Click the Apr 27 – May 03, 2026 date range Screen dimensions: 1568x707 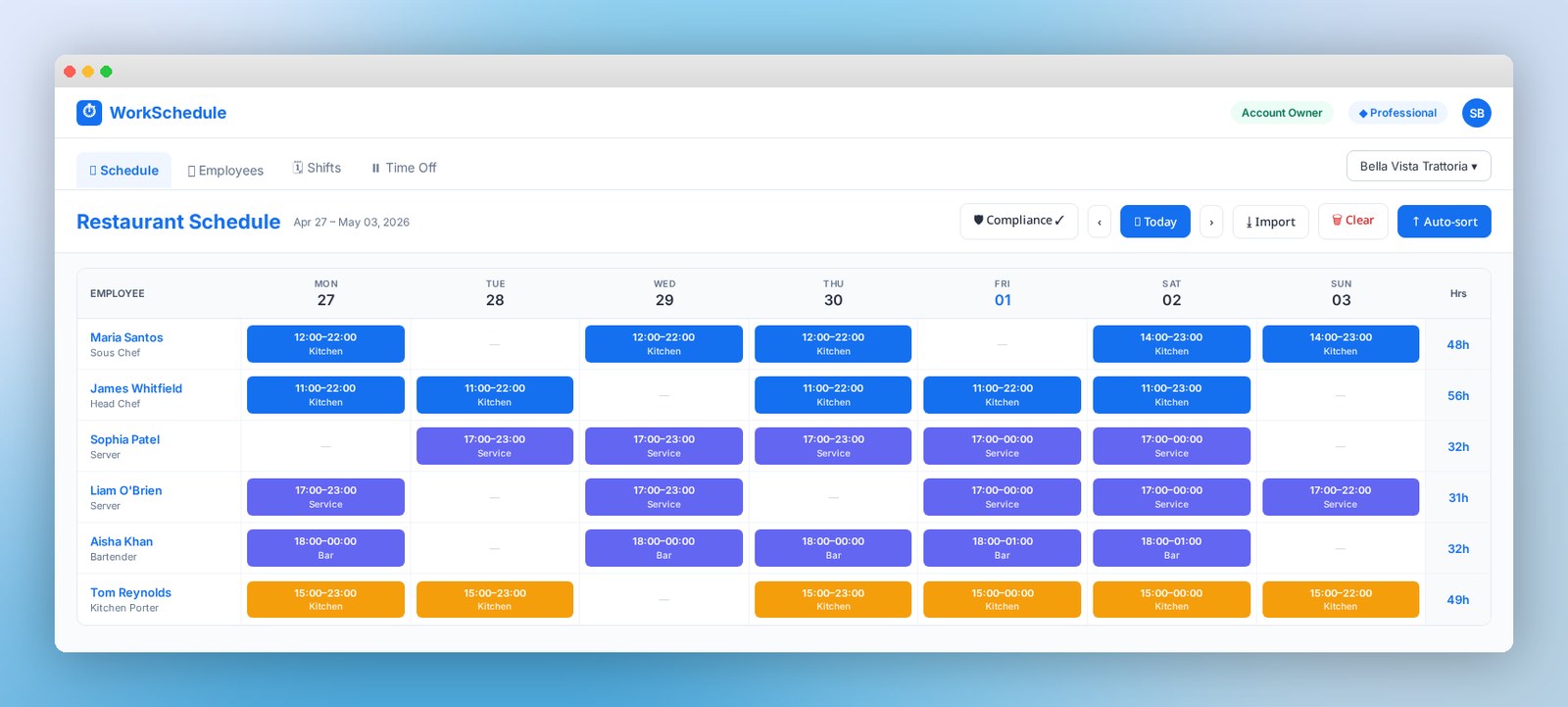pyautogui.click(x=352, y=223)
